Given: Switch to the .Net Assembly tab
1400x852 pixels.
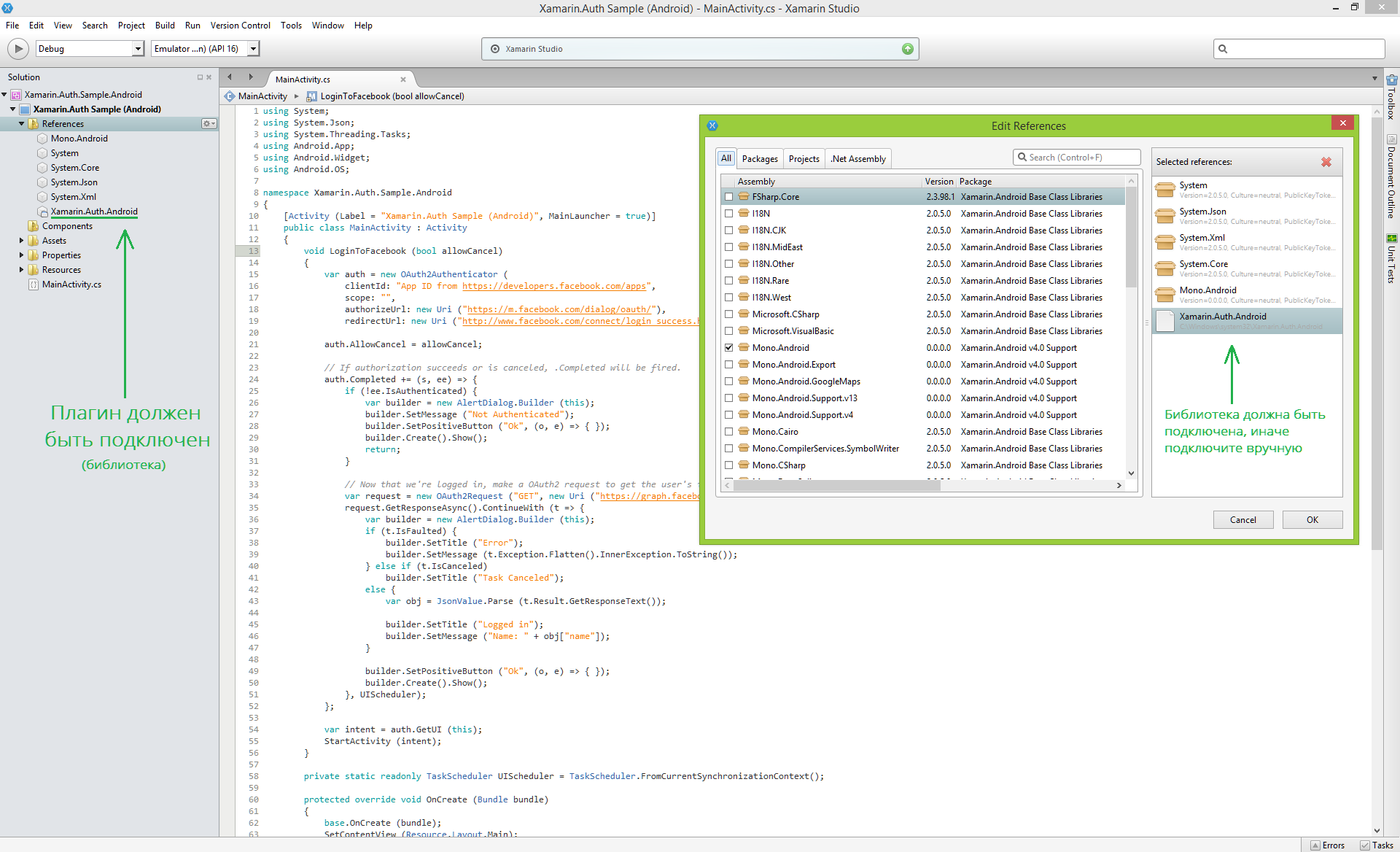Looking at the screenshot, I should (x=858, y=159).
